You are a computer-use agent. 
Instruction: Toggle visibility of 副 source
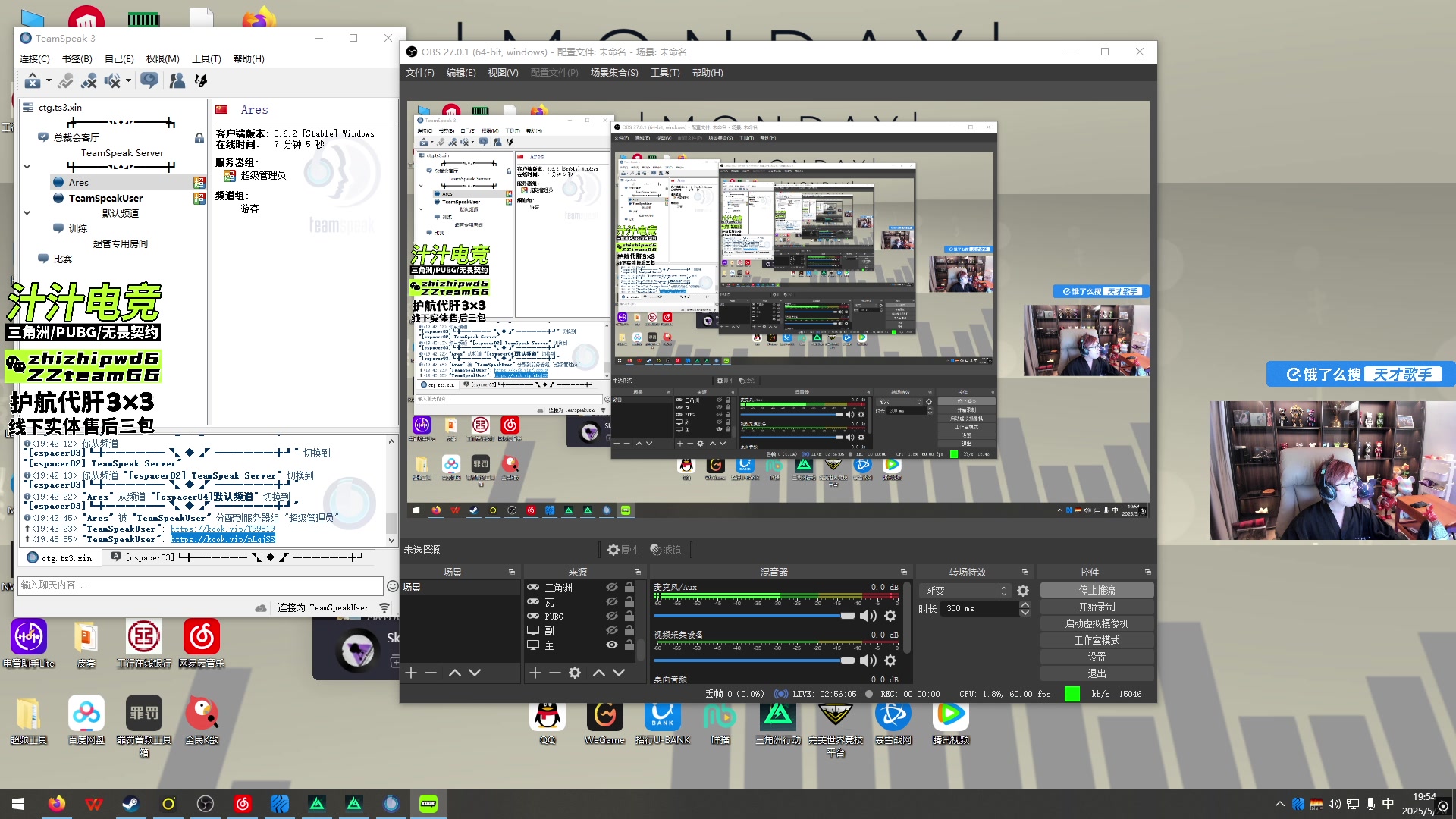tap(611, 631)
